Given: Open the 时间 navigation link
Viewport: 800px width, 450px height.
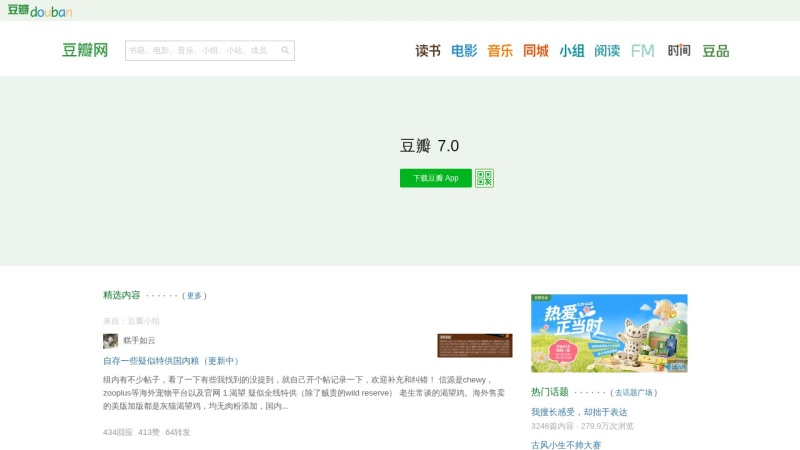Looking at the screenshot, I should click(x=679, y=50).
